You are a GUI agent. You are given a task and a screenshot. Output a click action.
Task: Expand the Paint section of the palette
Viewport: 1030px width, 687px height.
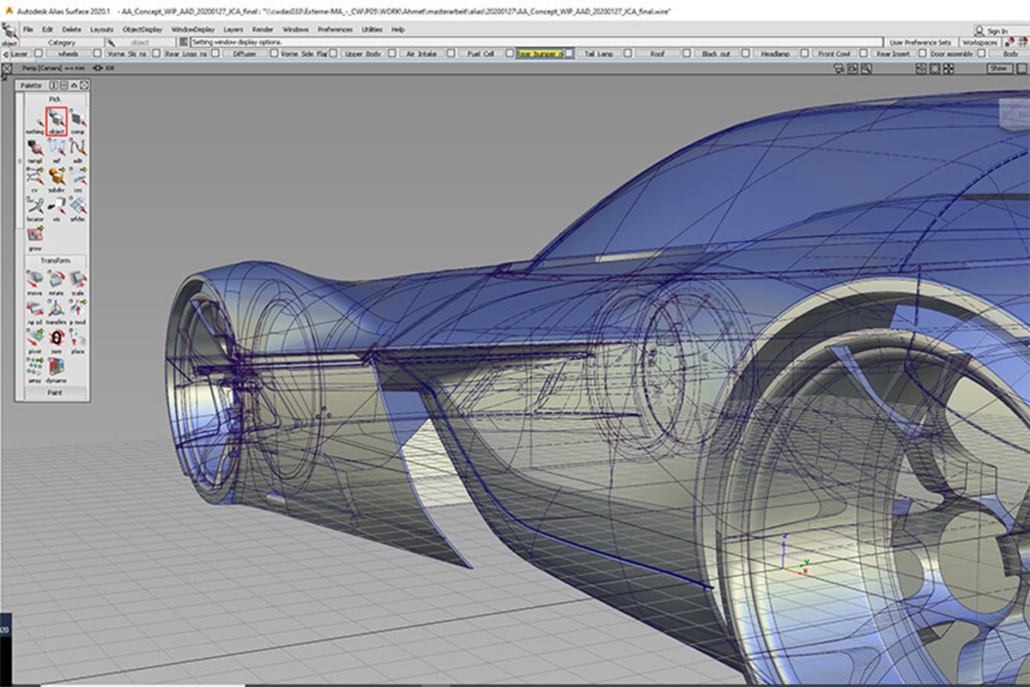(x=55, y=392)
